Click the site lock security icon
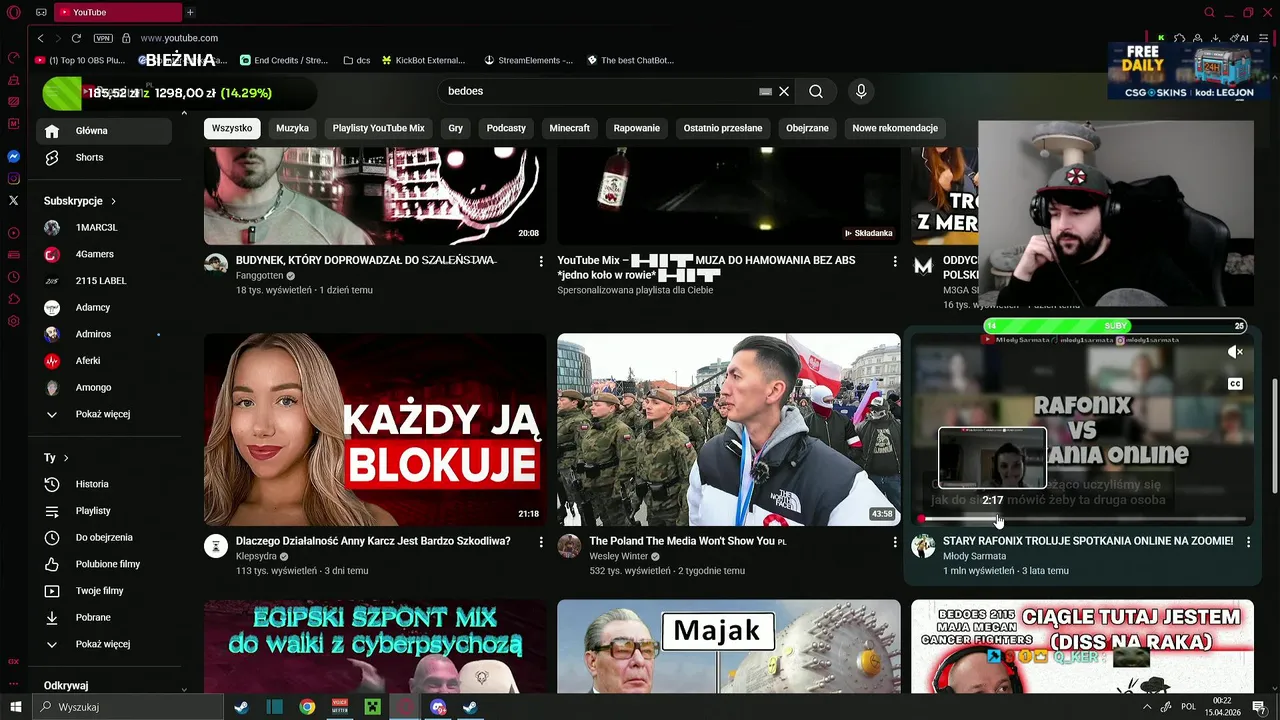Image resolution: width=1280 pixels, height=720 pixels. point(126,38)
